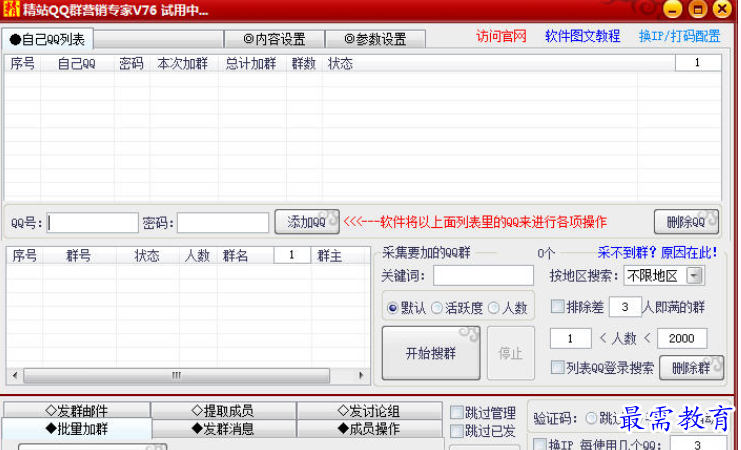Image resolution: width=741 pixels, height=450 pixels.
Task: Click the 群数 column header
Action: 304,63
